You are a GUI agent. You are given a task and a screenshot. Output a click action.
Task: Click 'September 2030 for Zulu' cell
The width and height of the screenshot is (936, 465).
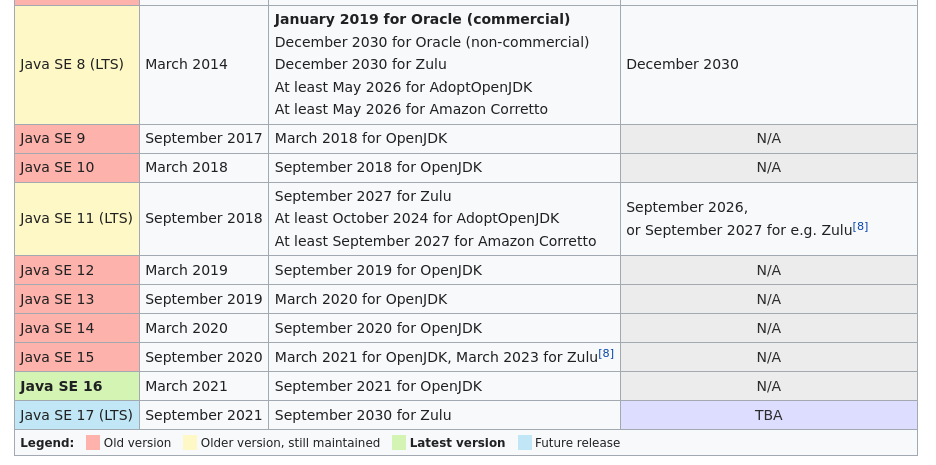tap(445, 415)
